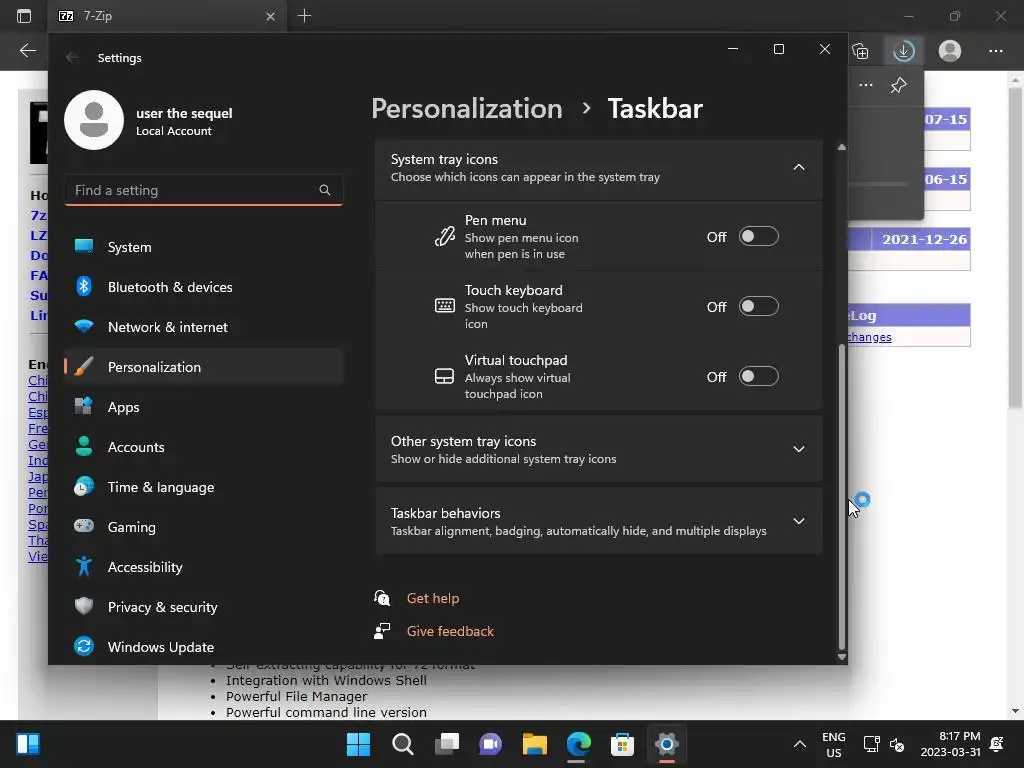Open Chat app on taskbar
The width and height of the screenshot is (1024, 768).
pyautogui.click(x=490, y=744)
